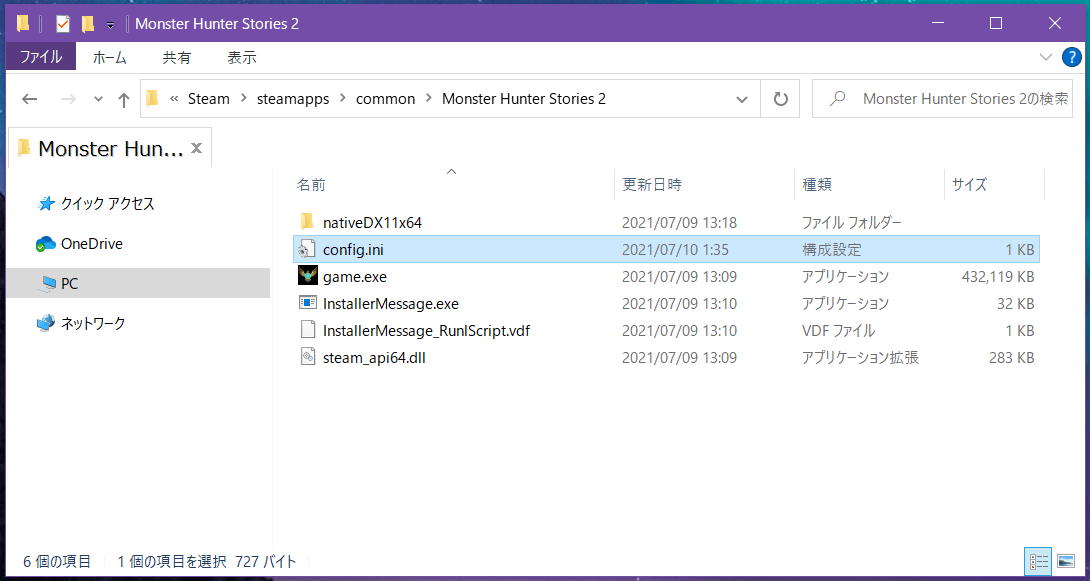Click the Monster Hunter Stories 2 search field
Image resolution: width=1090 pixels, height=581 pixels.
(x=943, y=99)
